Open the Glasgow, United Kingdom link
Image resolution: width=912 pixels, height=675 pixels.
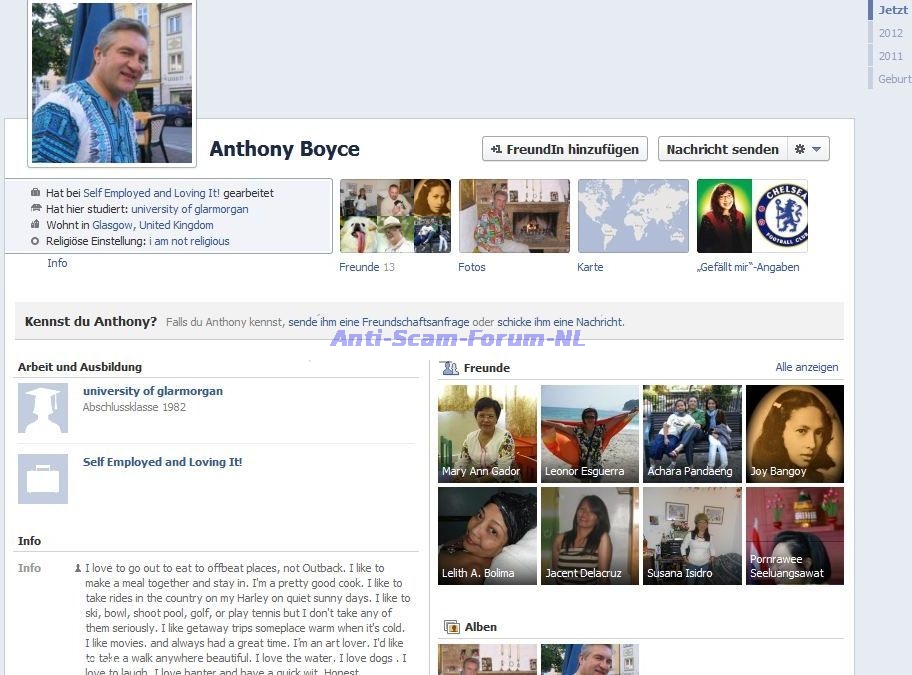click(152, 225)
